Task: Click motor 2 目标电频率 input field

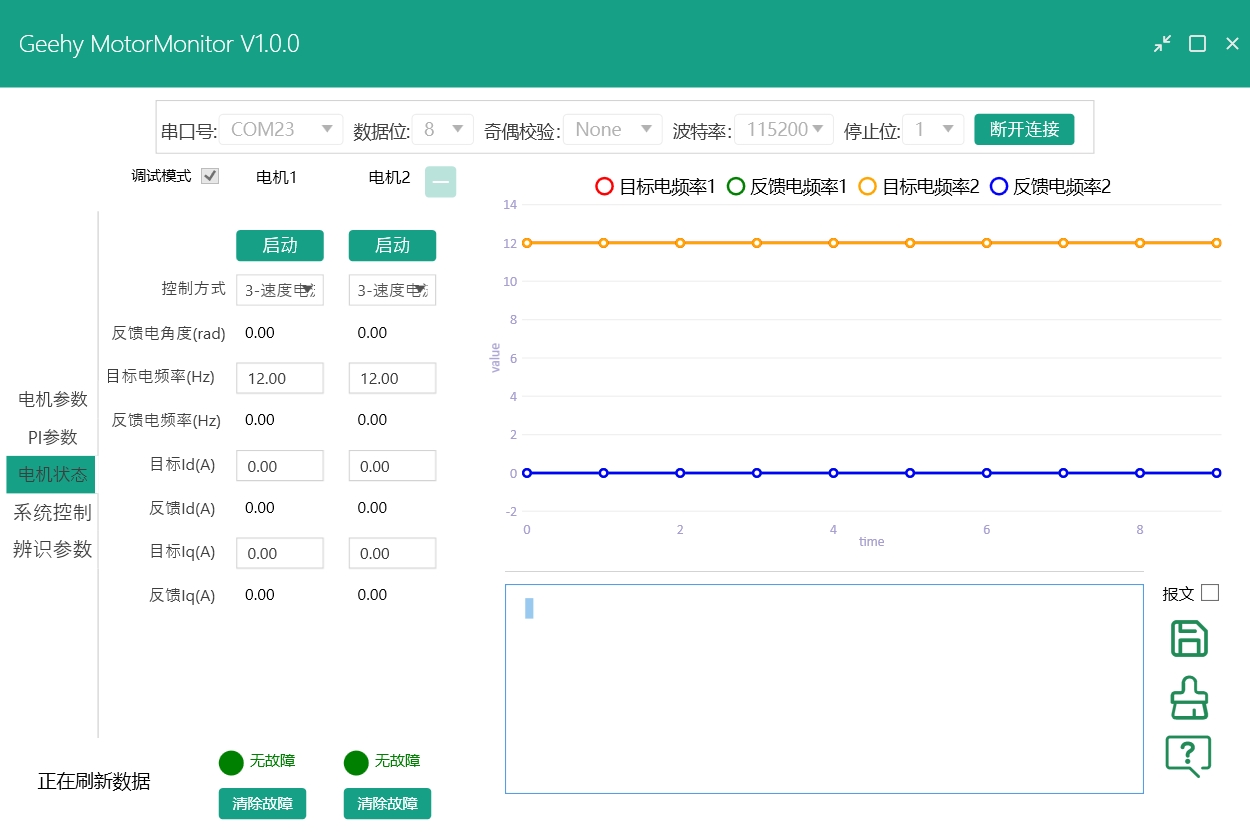Action: pos(392,378)
